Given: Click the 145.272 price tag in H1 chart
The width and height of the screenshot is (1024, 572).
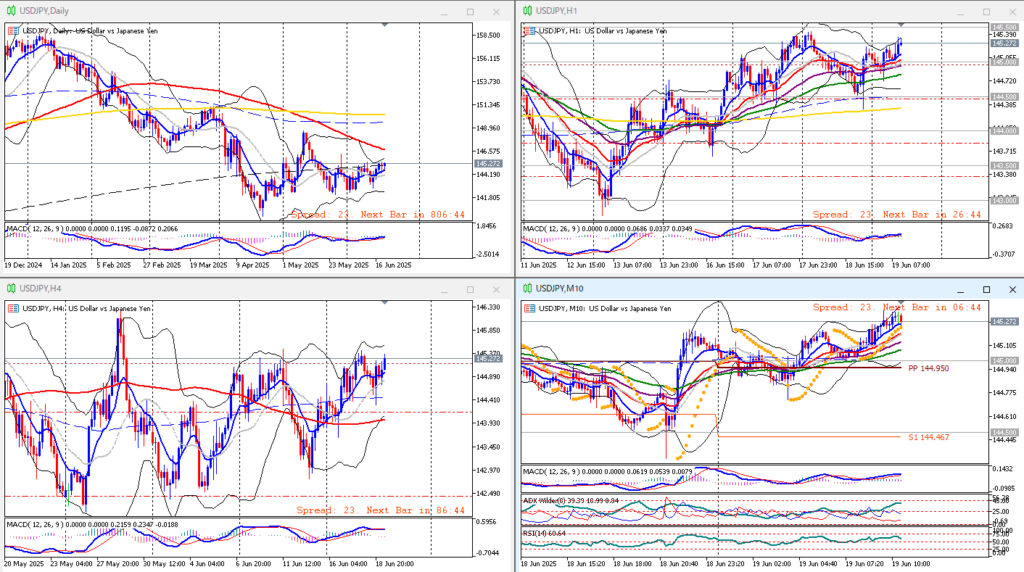Looking at the screenshot, I should [x=1004, y=43].
